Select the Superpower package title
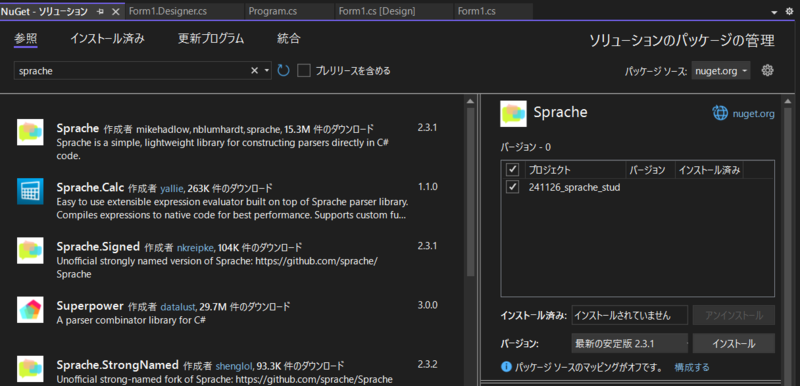 click(x=90, y=305)
